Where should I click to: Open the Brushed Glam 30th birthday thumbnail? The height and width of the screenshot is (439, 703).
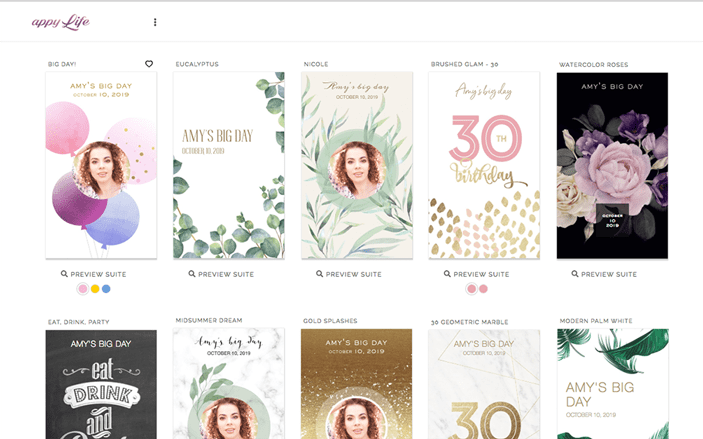click(484, 165)
